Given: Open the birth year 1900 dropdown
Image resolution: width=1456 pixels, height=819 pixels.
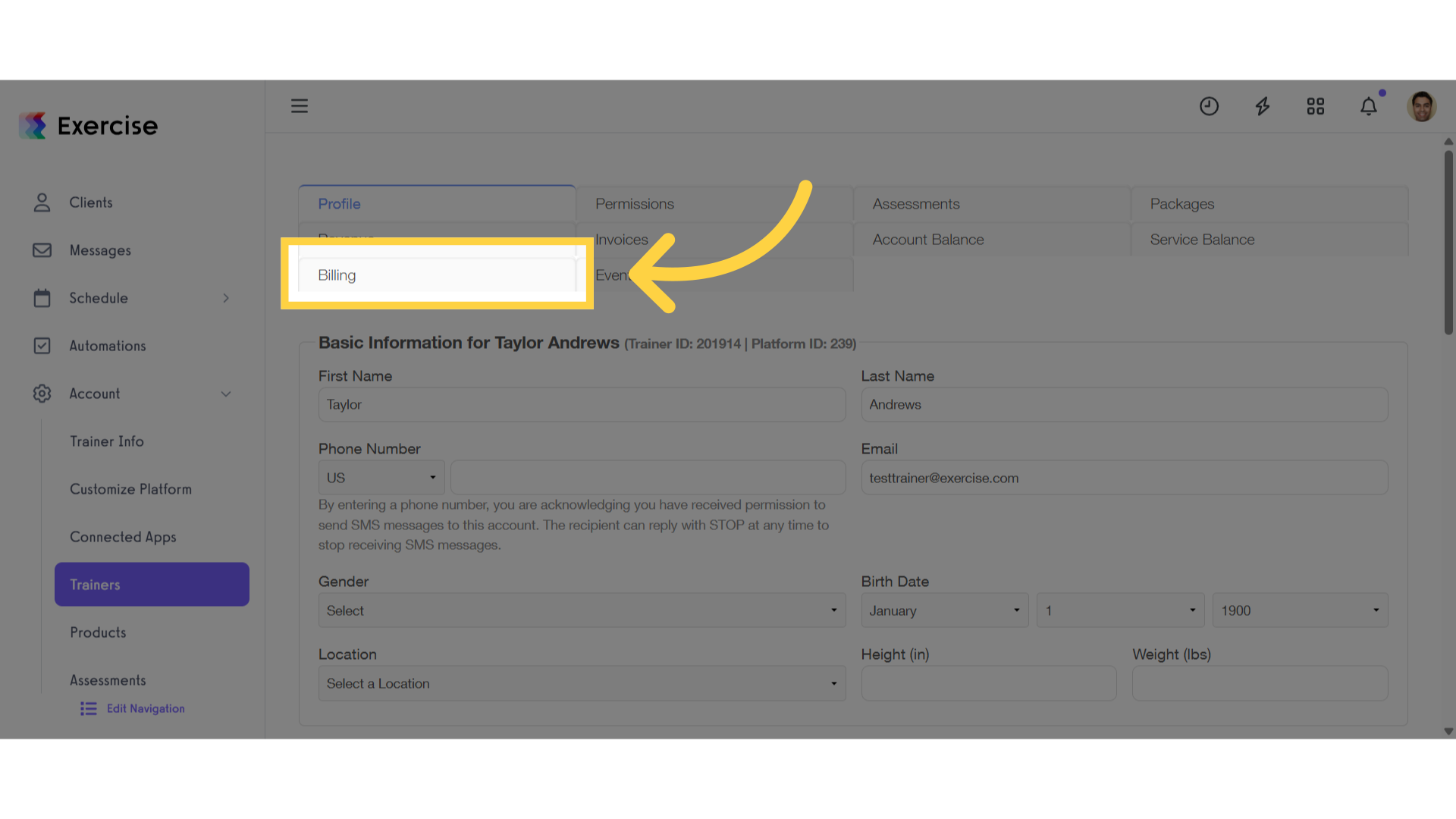Looking at the screenshot, I should point(1300,610).
